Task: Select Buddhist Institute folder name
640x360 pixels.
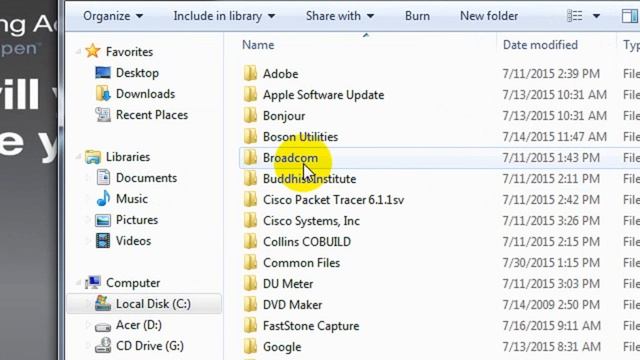Action: click(x=309, y=179)
